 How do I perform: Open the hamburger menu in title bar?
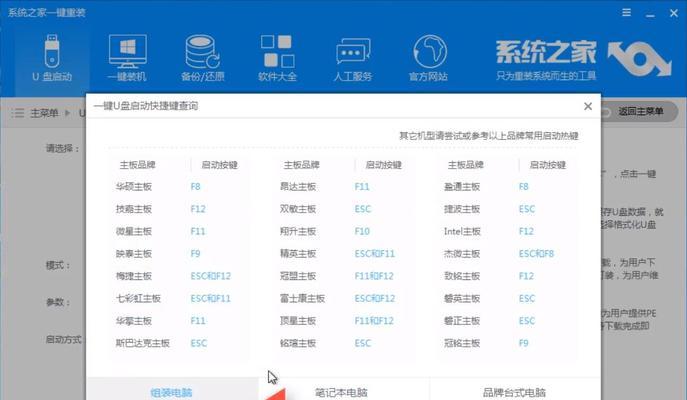627,12
